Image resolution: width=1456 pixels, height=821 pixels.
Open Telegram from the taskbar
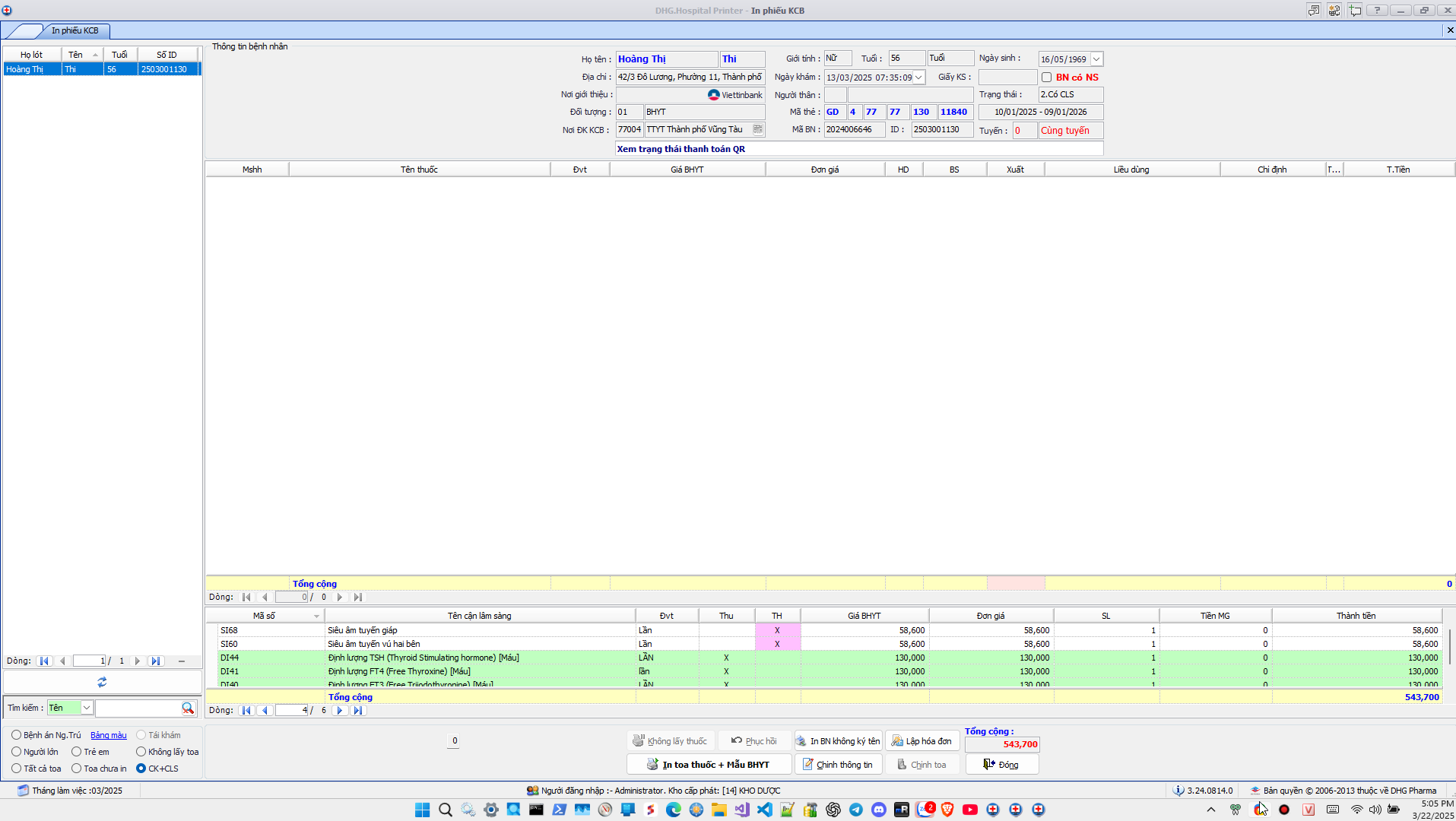(x=856, y=810)
